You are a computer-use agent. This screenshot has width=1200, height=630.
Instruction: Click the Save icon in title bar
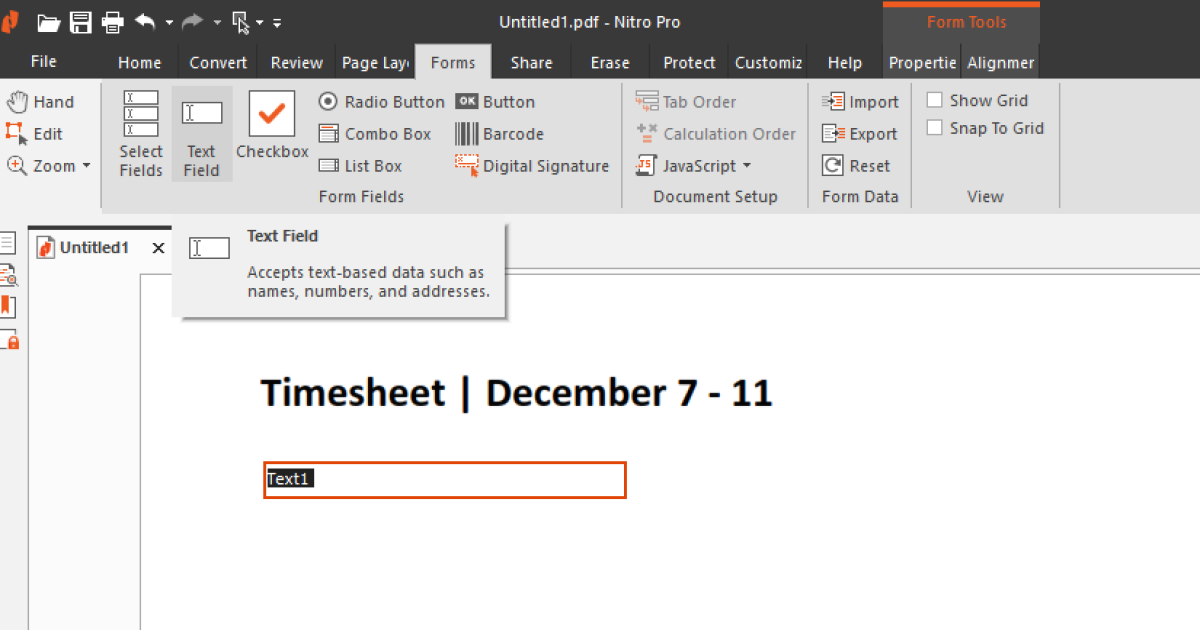pos(81,22)
